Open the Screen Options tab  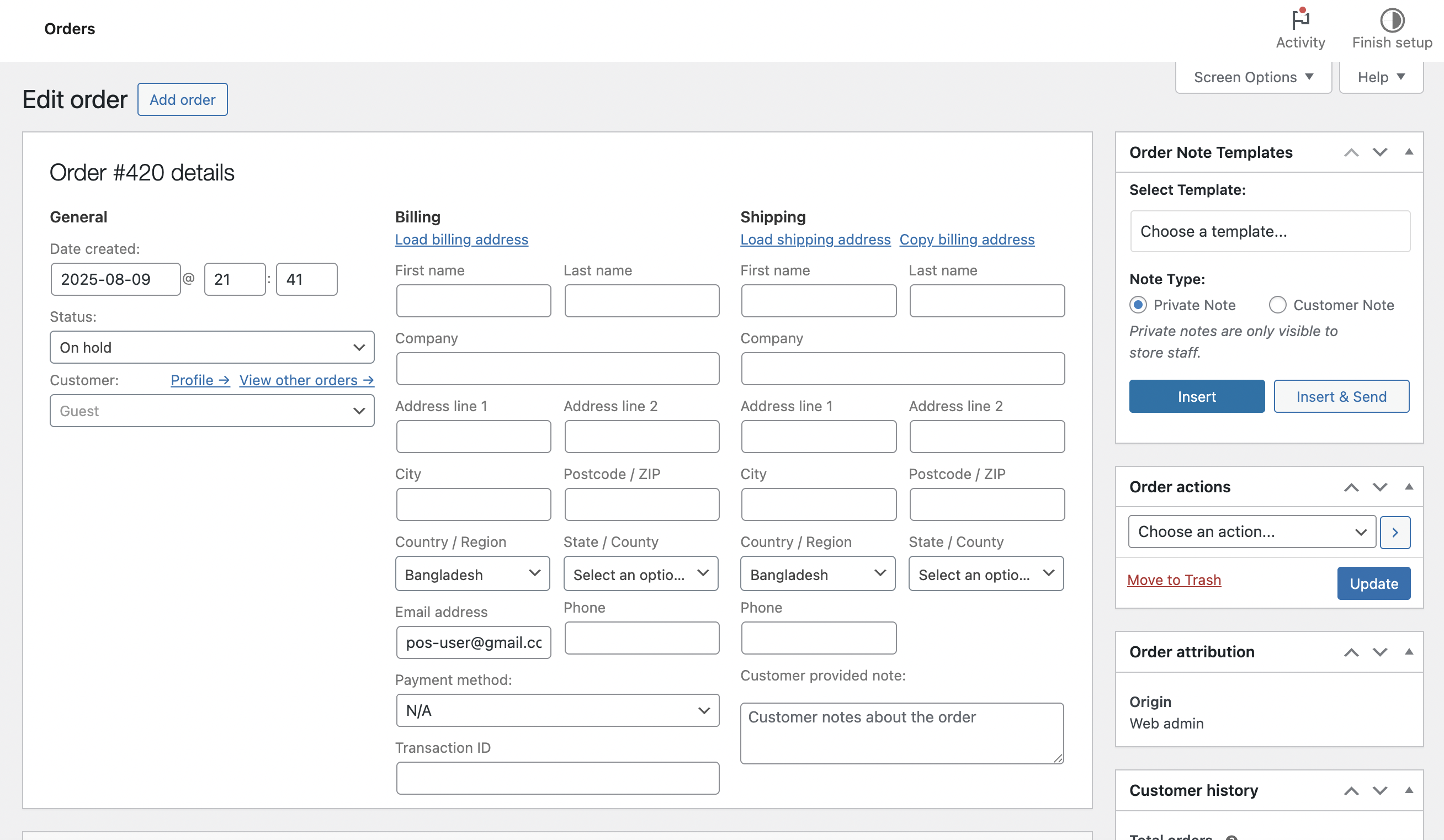coord(1252,77)
